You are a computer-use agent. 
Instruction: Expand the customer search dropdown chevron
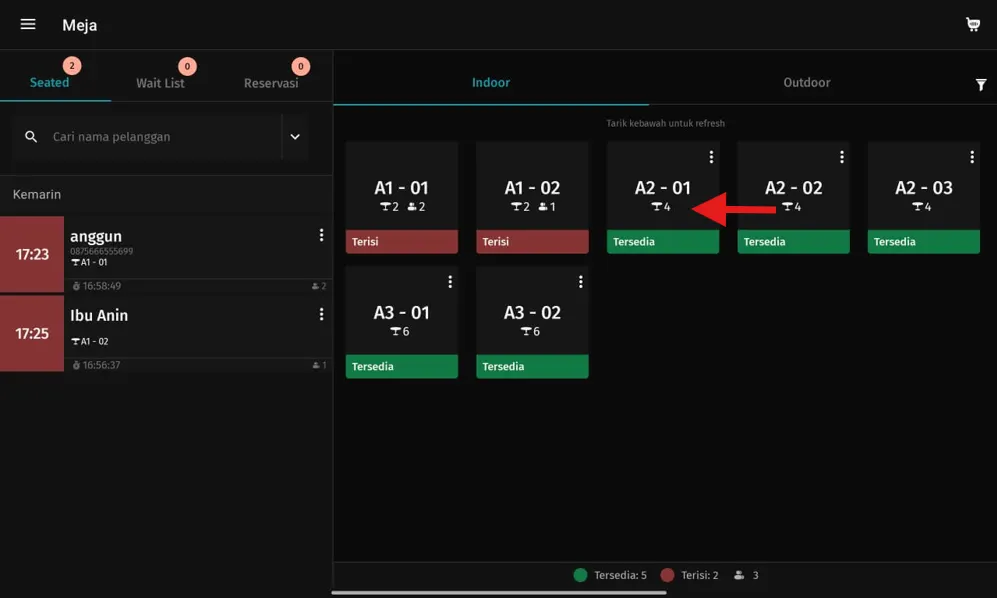click(295, 137)
